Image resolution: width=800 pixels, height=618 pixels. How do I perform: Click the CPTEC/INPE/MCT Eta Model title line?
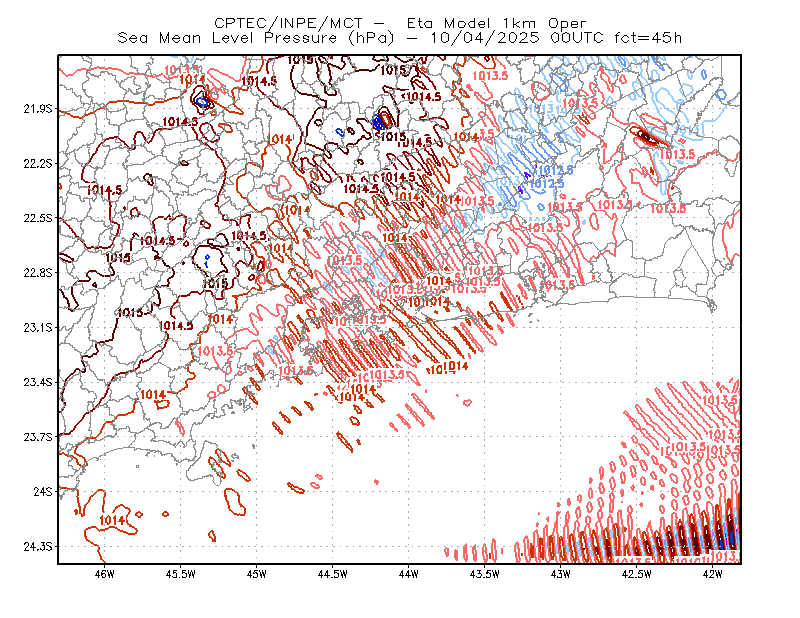coord(400,23)
